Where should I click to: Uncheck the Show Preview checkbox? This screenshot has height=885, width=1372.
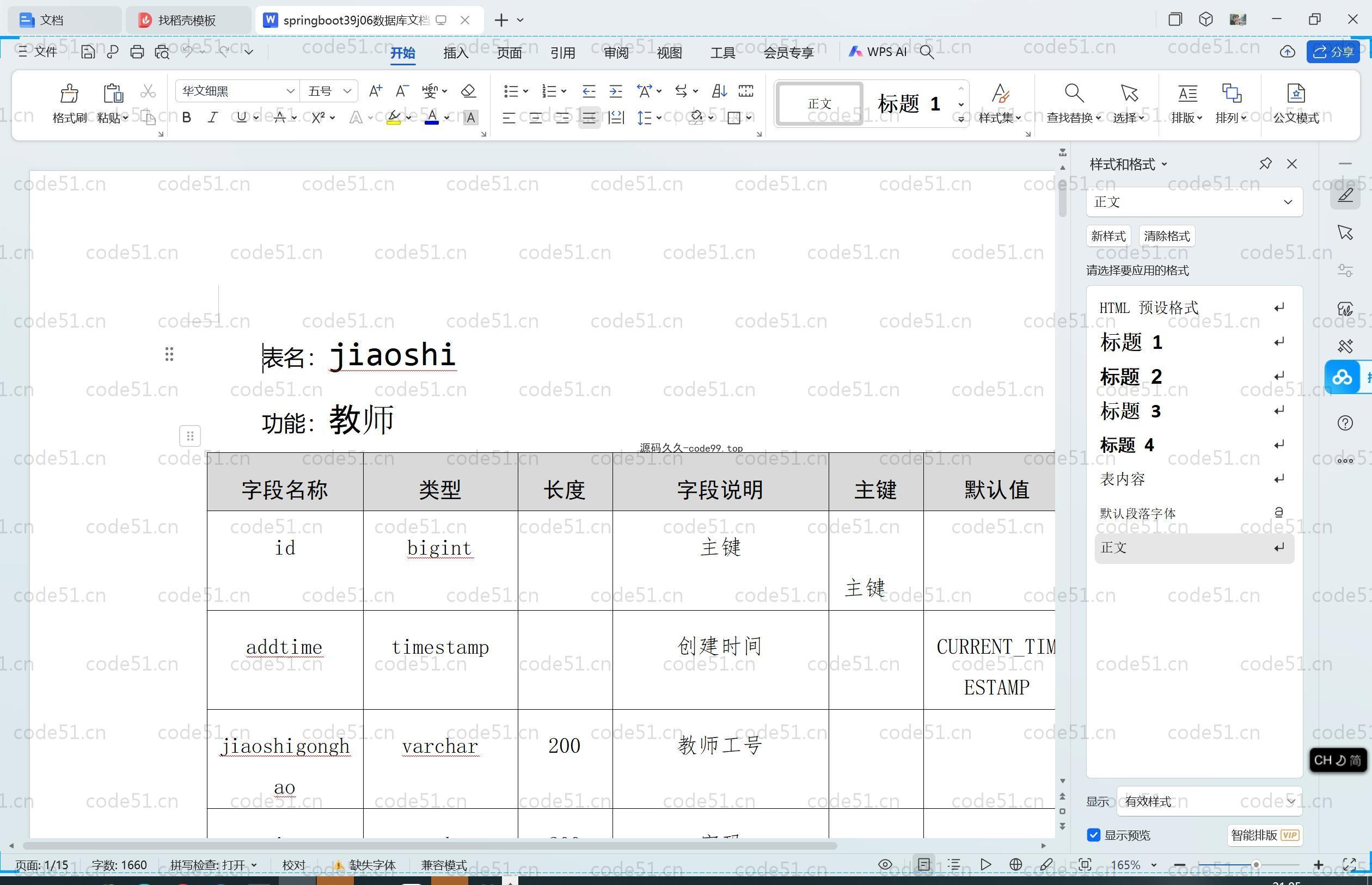(1094, 835)
